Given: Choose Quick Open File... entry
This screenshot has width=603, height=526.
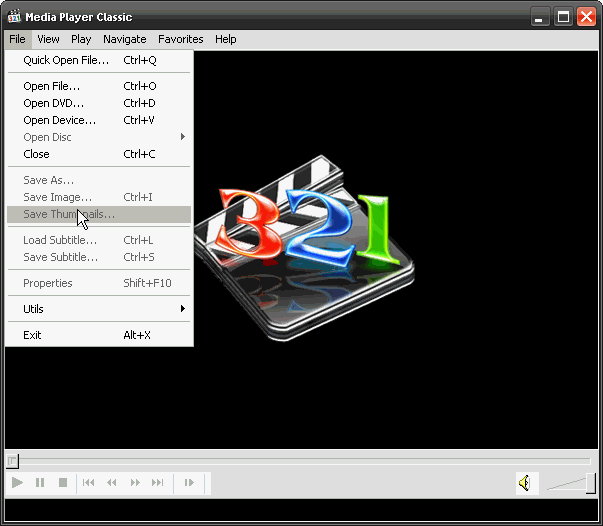Looking at the screenshot, I should 99,60.
